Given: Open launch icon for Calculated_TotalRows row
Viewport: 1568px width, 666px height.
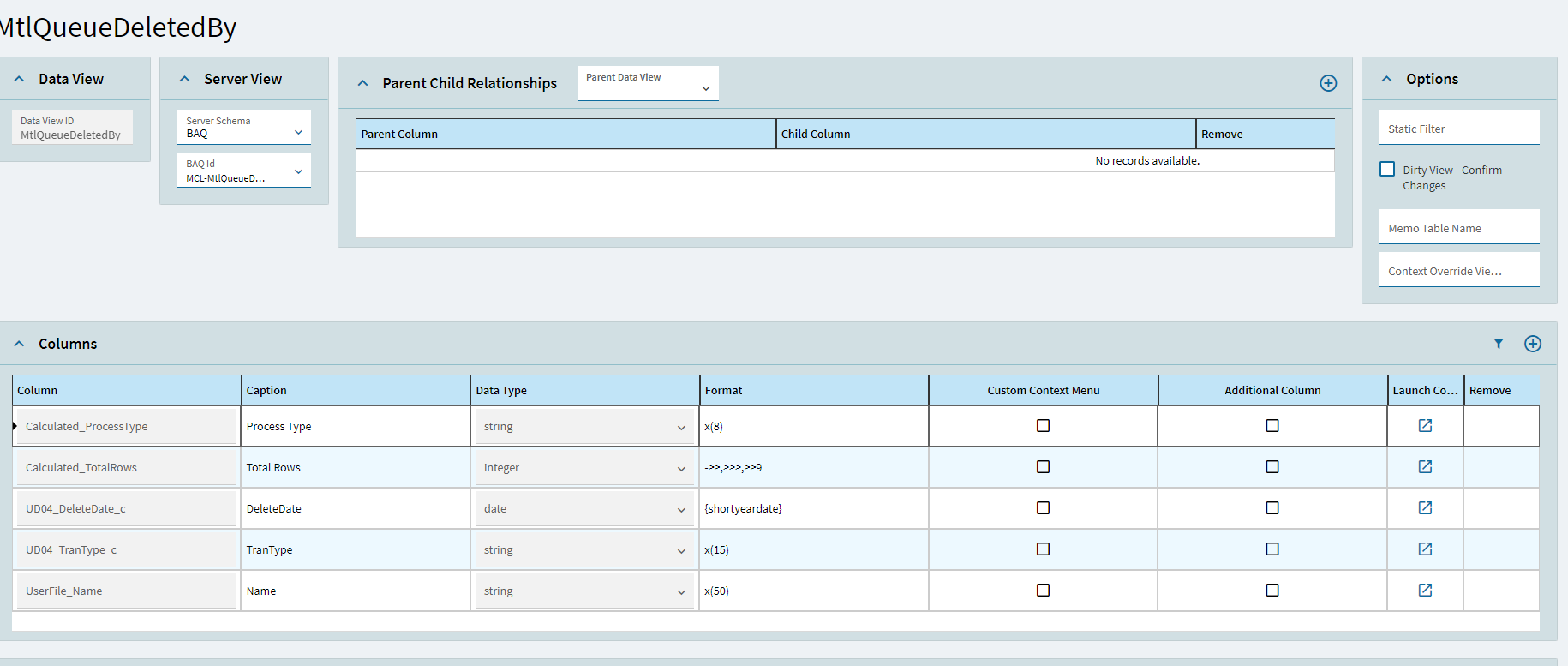Looking at the screenshot, I should pyautogui.click(x=1425, y=467).
